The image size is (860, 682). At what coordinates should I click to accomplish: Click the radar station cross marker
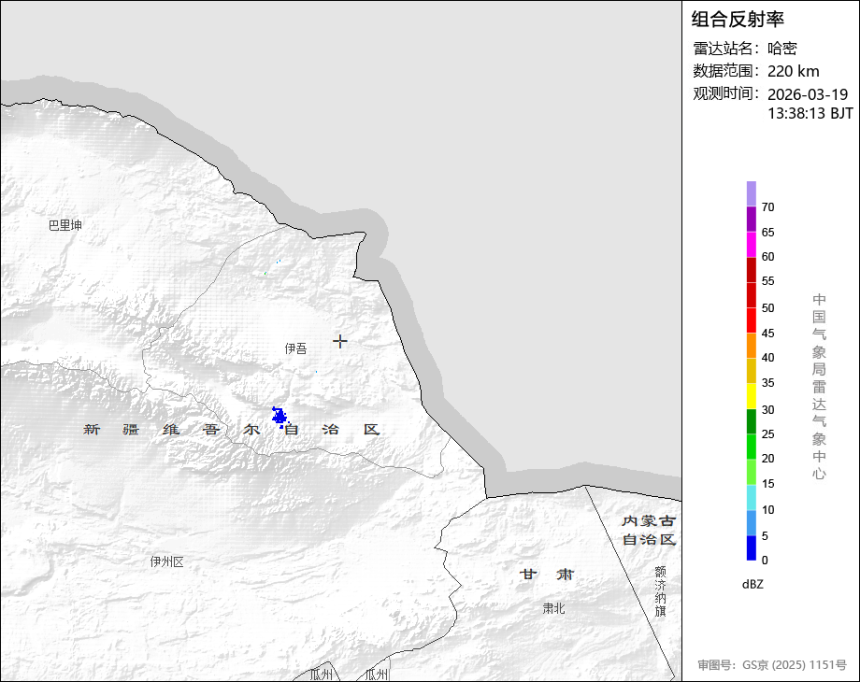click(x=340, y=341)
